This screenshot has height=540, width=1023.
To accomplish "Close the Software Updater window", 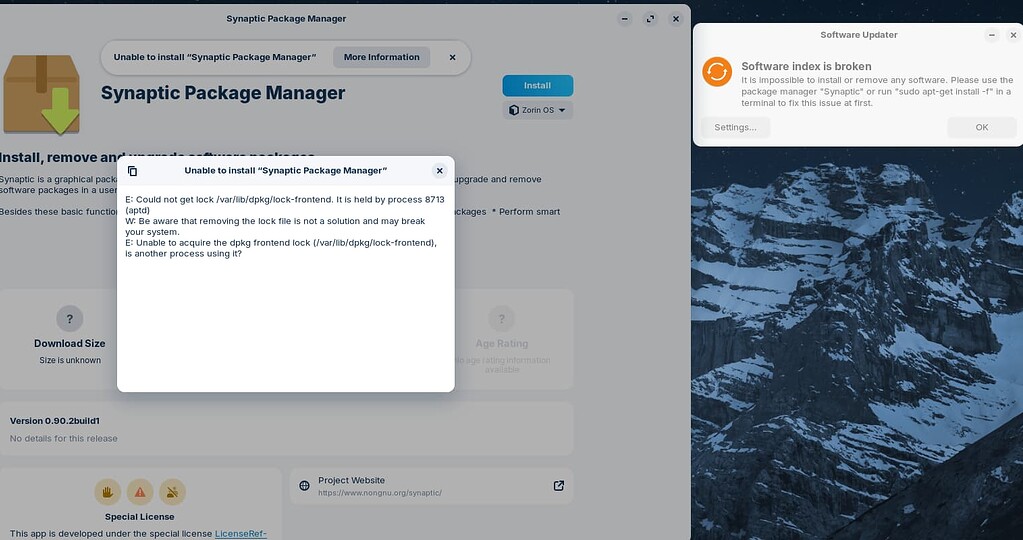I will click(x=1013, y=35).
